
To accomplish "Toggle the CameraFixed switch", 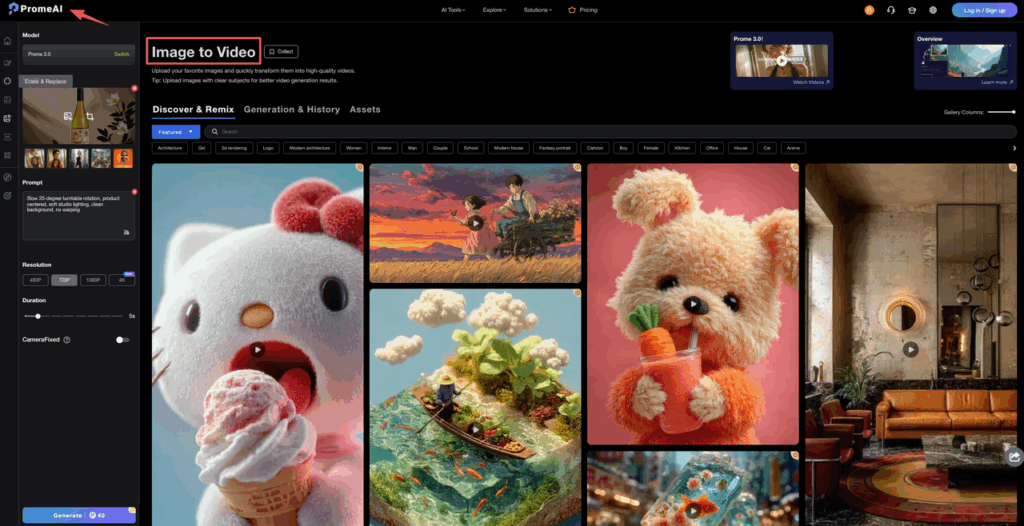I will point(122,340).
